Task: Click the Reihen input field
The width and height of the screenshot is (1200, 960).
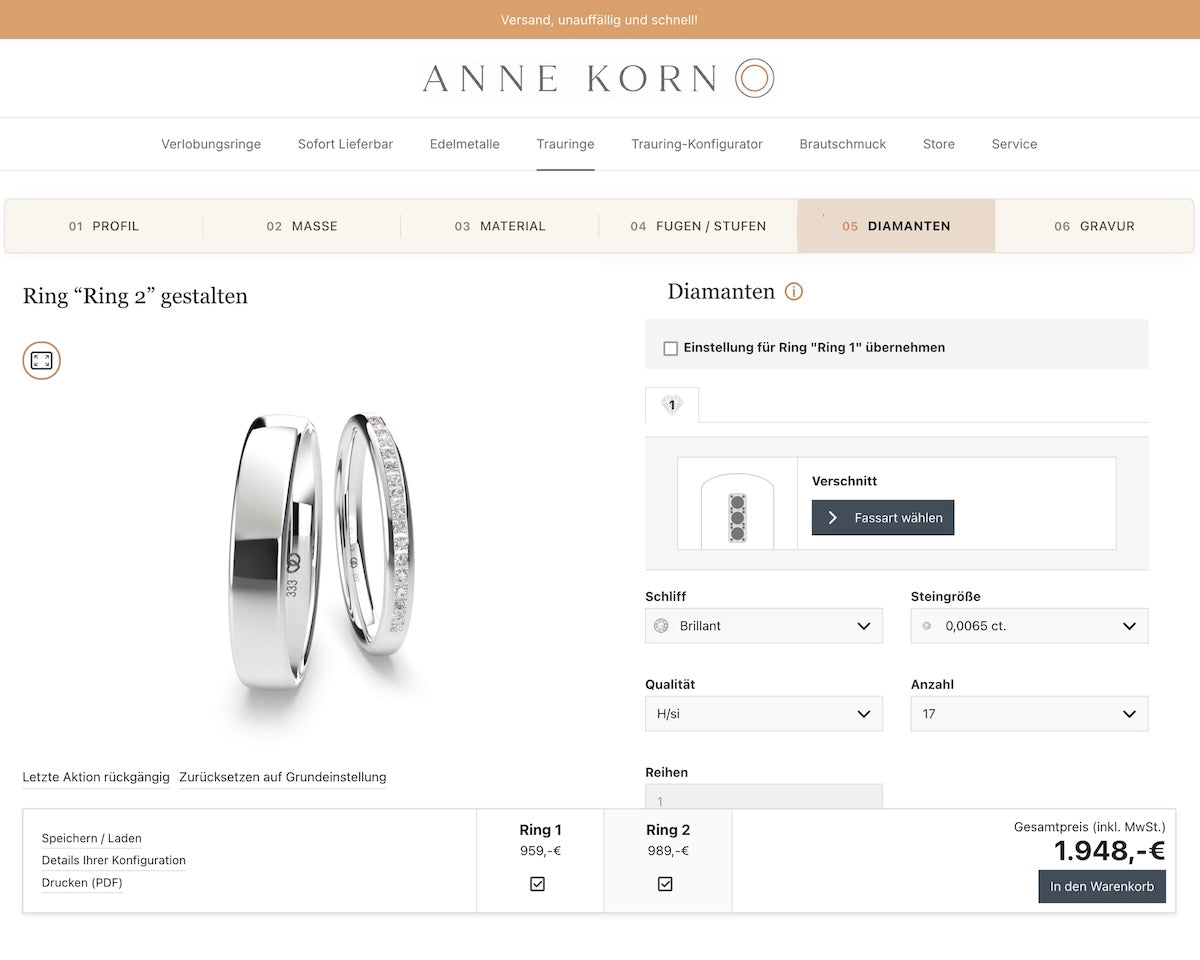Action: tap(764, 797)
